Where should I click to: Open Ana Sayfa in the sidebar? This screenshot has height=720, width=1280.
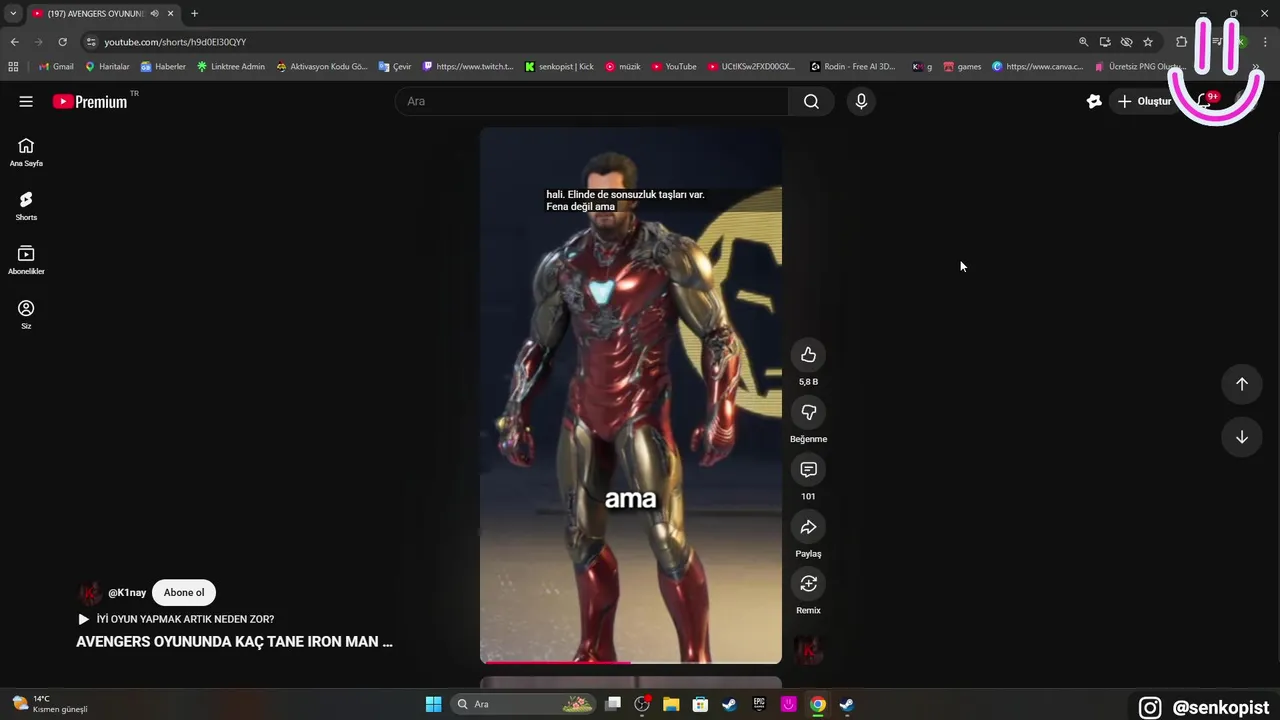click(x=26, y=152)
